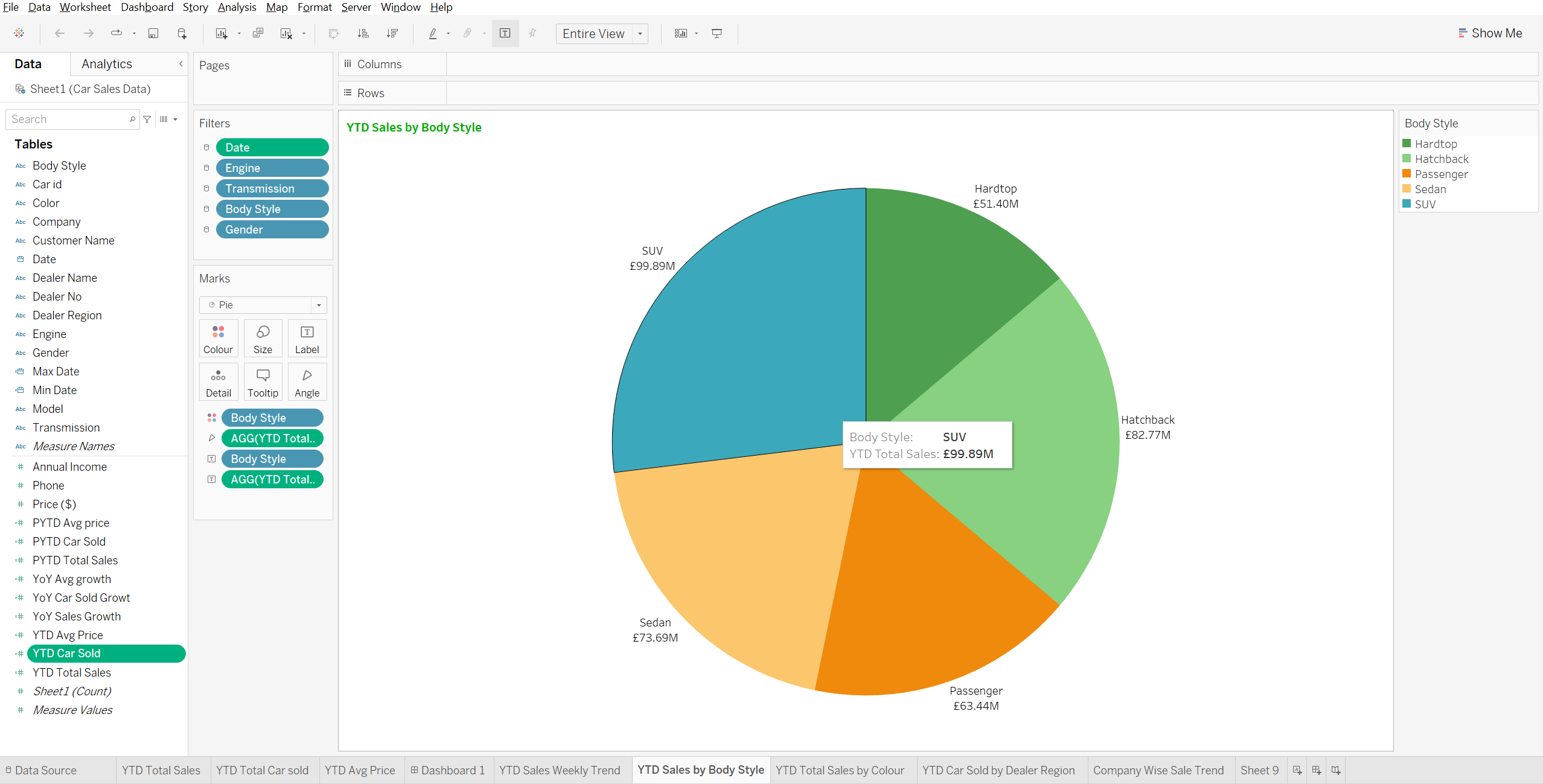Screen dimensions: 1543x784
Task: Select the Analytics pane tab
Action: coord(107,64)
